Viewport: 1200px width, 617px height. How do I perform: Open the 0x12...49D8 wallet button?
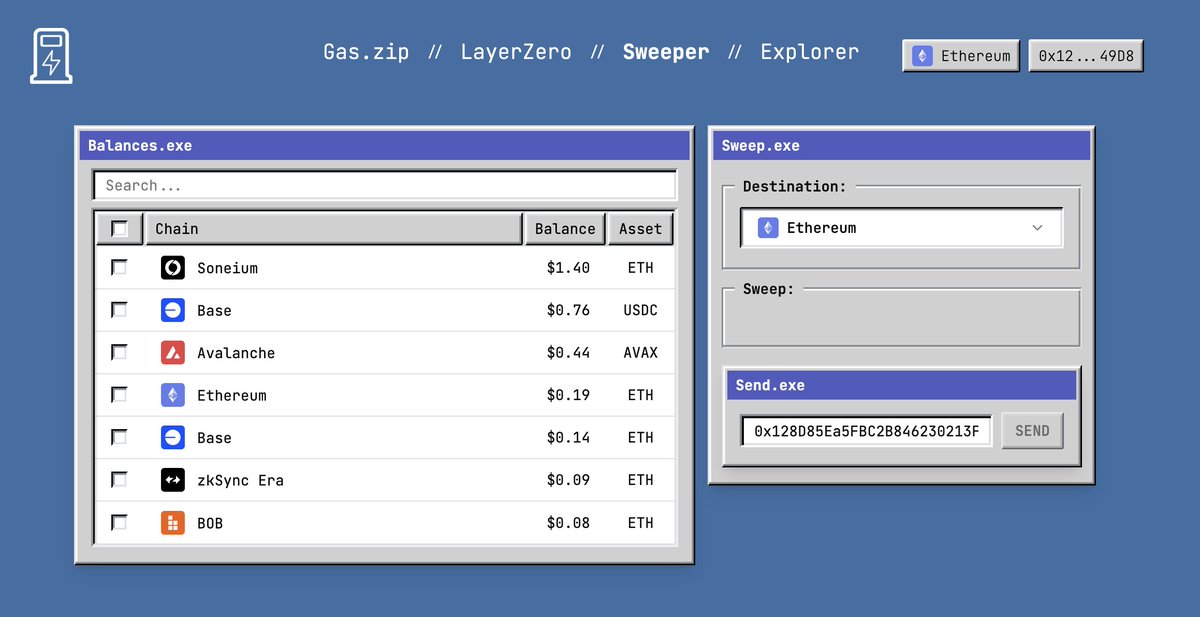coord(1086,56)
